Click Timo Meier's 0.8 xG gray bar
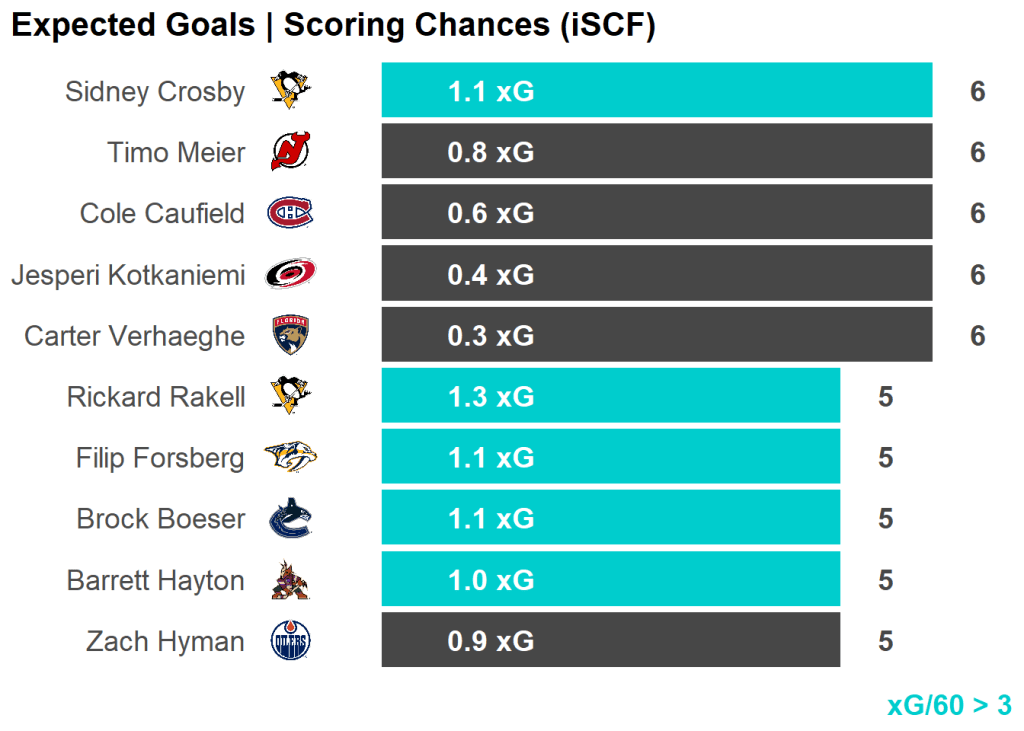1024x731 pixels. coord(656,152)
